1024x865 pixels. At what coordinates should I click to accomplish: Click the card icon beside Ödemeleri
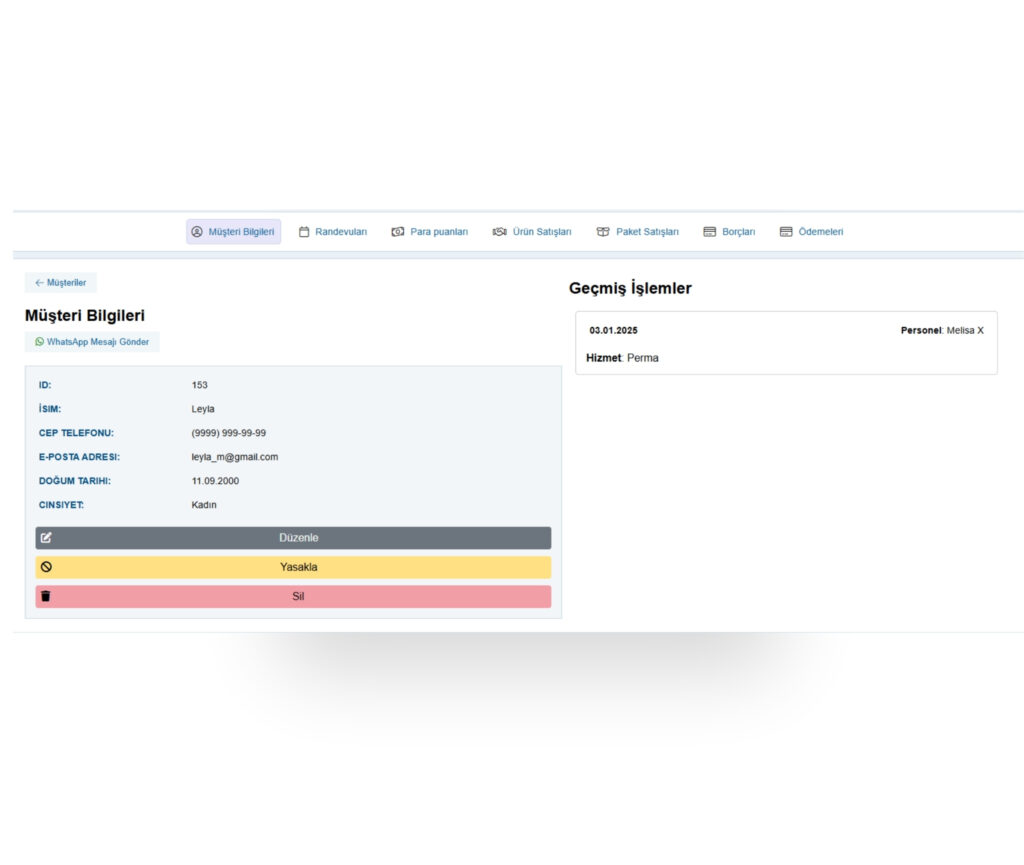[786, 232]
